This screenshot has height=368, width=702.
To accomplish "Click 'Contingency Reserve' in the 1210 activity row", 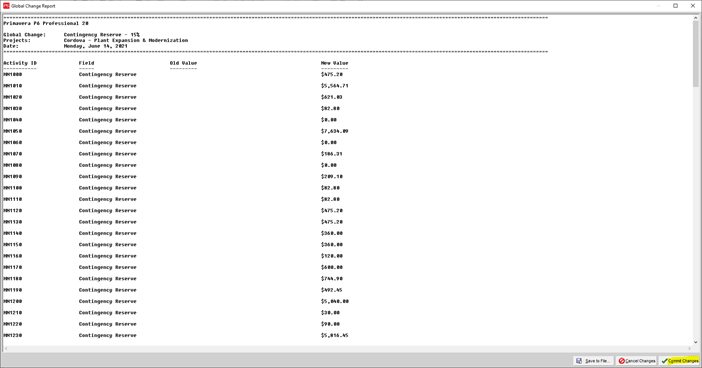I will (107, 312).
